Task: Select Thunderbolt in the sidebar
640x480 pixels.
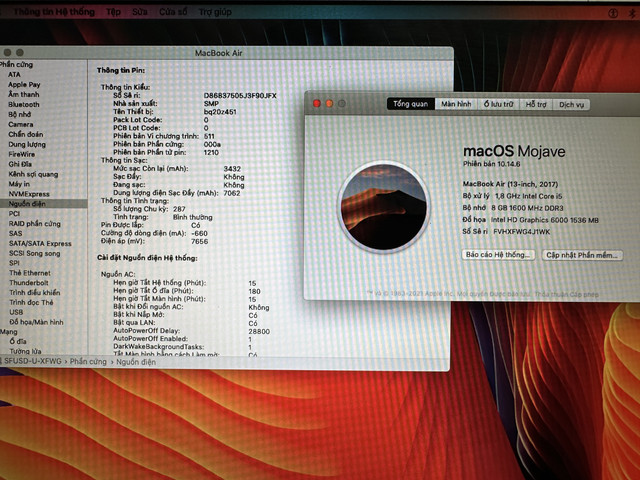Action: (29, 282)
